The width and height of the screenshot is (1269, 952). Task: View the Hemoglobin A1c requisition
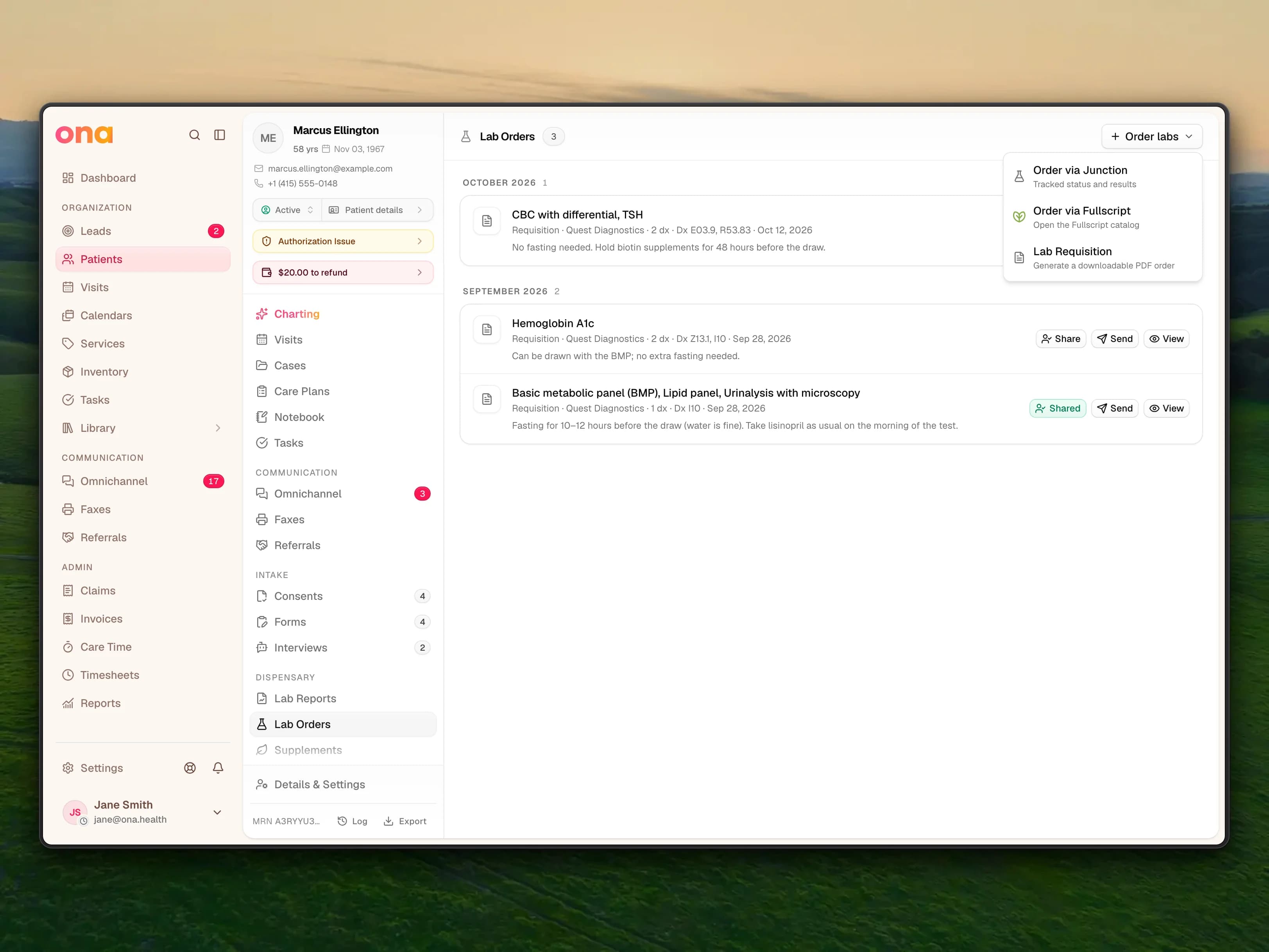1166,339
